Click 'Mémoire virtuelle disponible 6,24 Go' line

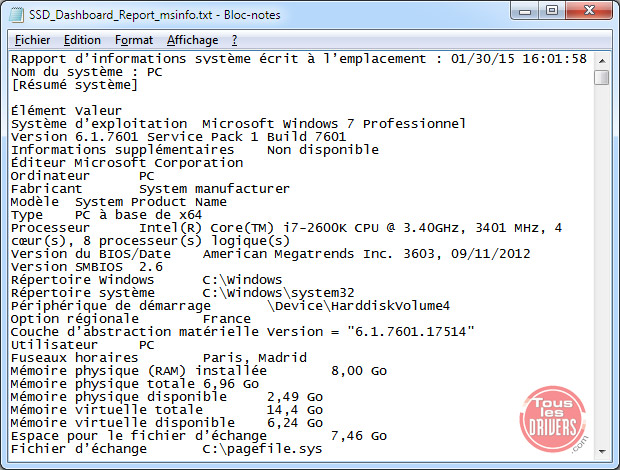167,423
